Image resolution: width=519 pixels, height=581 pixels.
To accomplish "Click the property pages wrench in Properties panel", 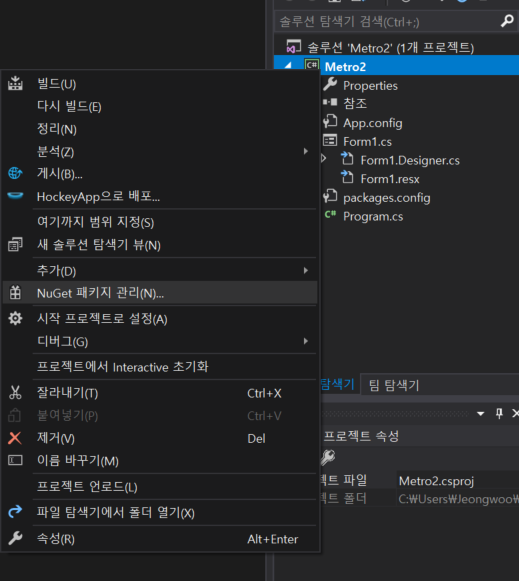I will (x=327, y=457).
